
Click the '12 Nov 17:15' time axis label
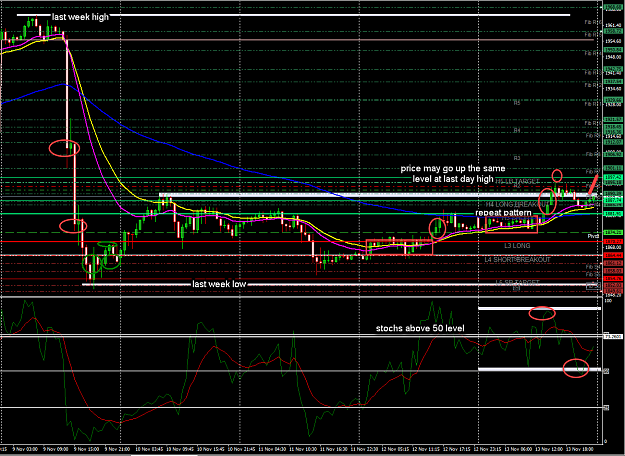(457, 449)
